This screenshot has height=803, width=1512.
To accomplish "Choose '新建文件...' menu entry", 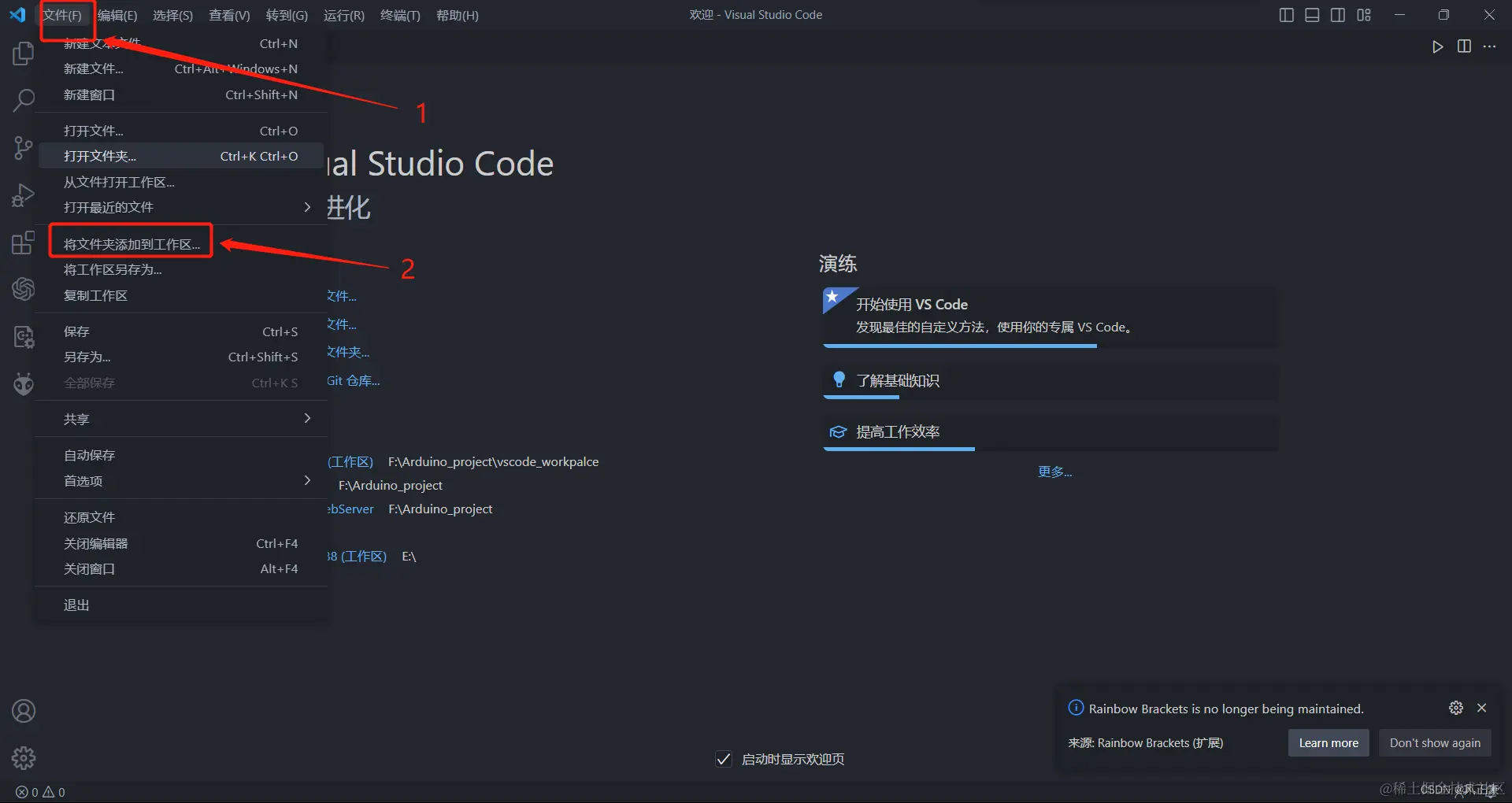I will tap(181, 68).
